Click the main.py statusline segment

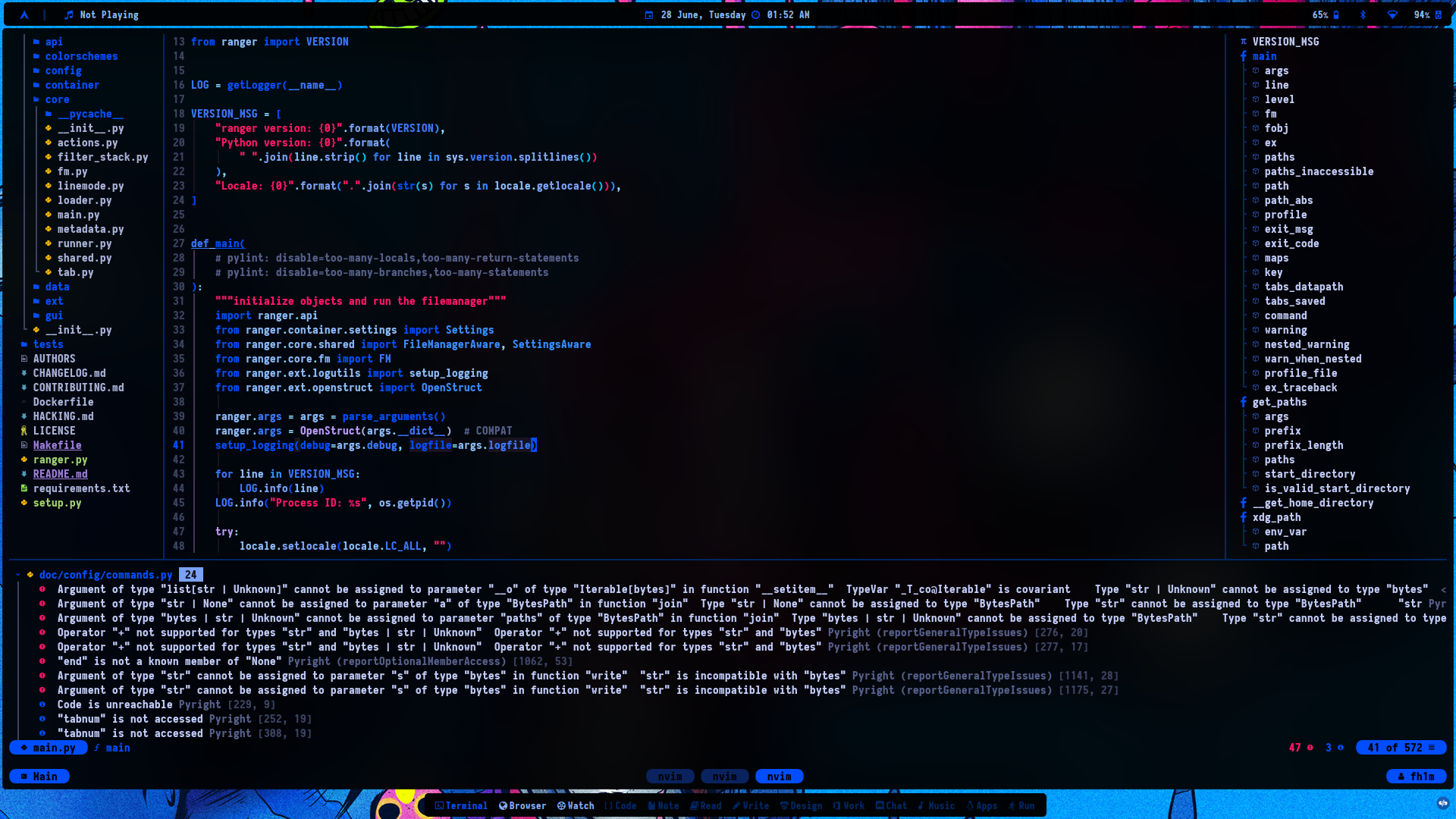tap(48, 748)
